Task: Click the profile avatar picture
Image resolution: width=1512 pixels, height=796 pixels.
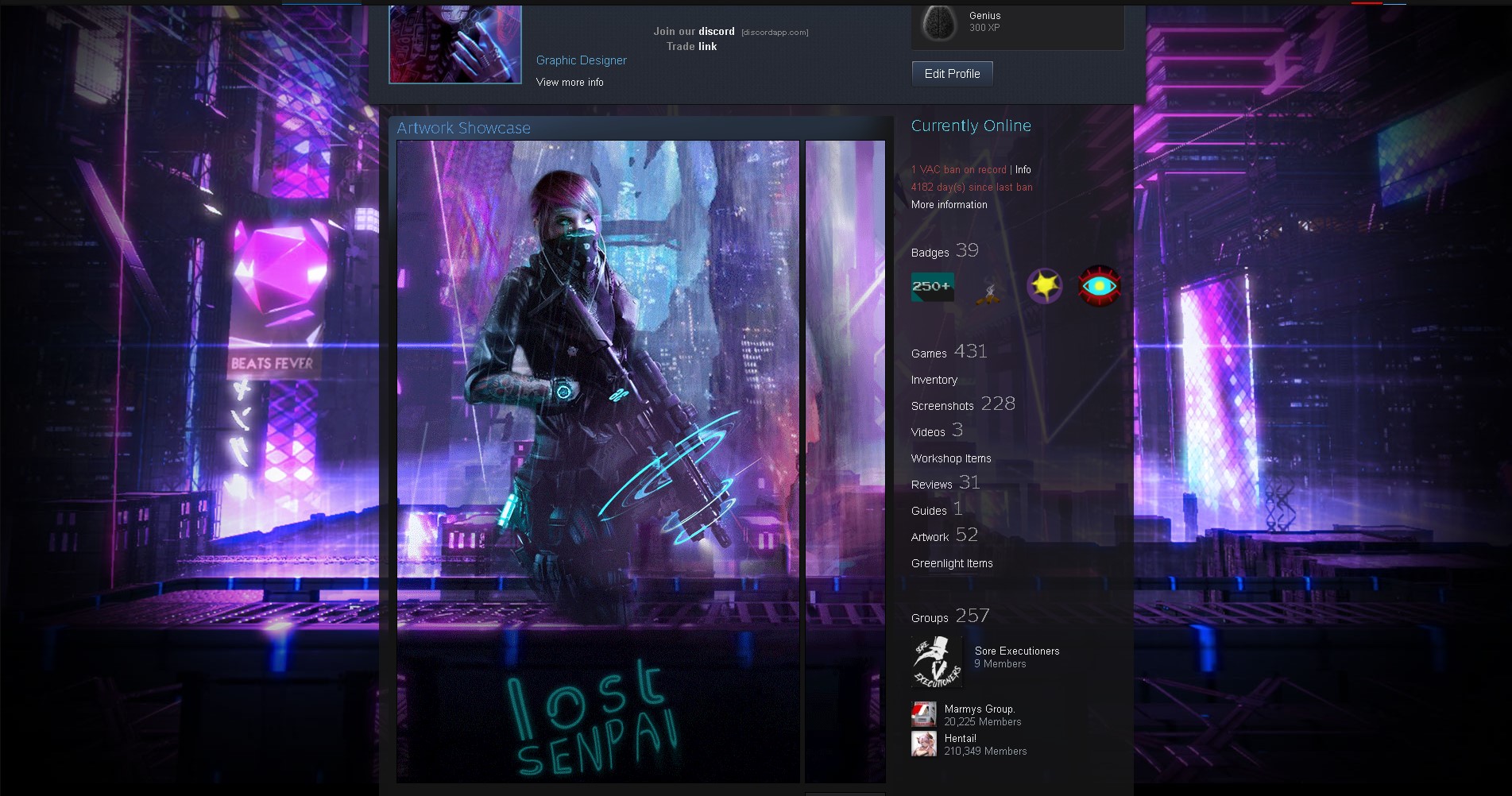Action: [455, 44]
